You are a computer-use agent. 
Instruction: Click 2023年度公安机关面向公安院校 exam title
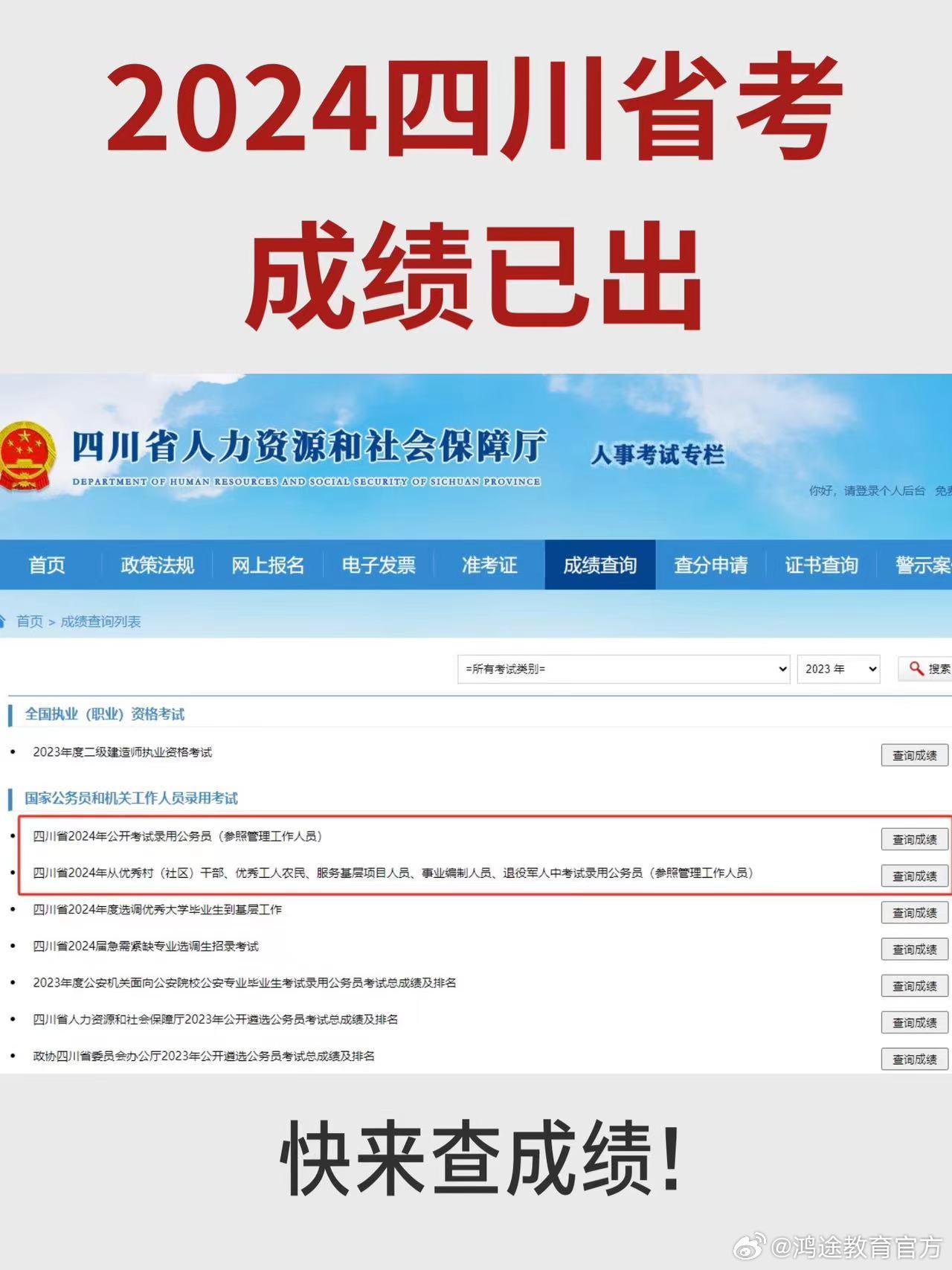(x=245, y=983)
